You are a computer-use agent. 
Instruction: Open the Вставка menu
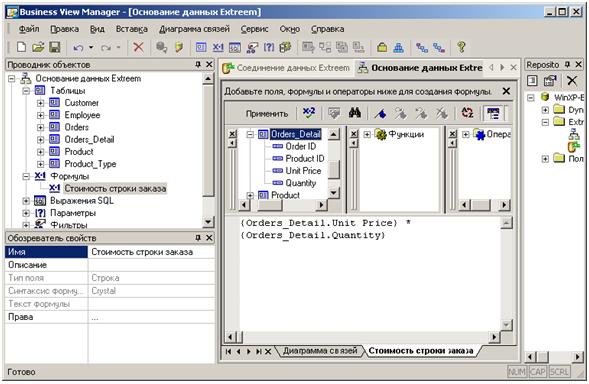pyautogui.click(x=131, y=29)
